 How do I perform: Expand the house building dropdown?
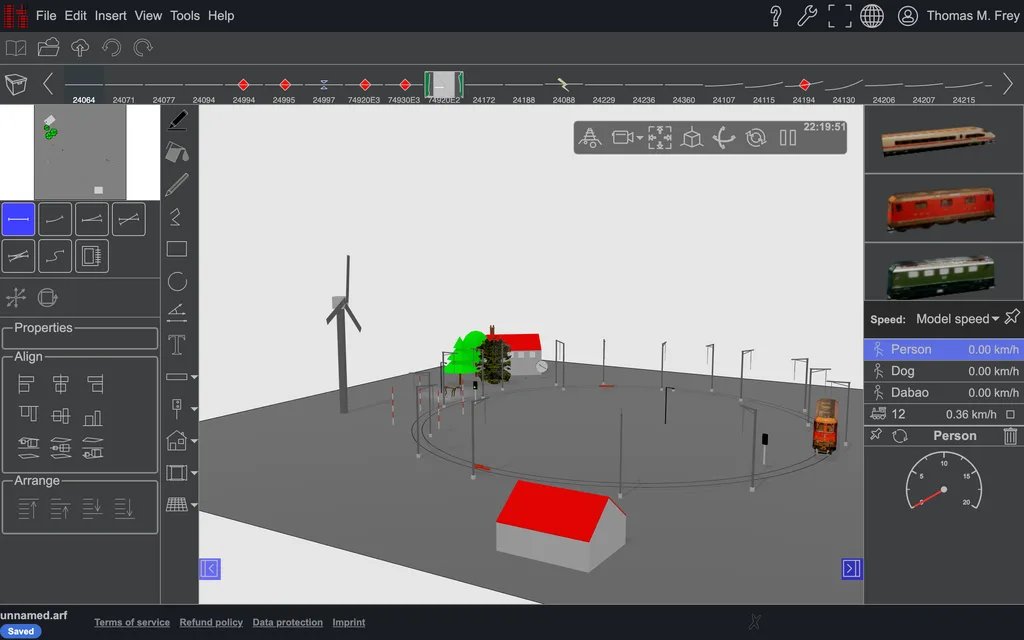[x=194, y=441]
